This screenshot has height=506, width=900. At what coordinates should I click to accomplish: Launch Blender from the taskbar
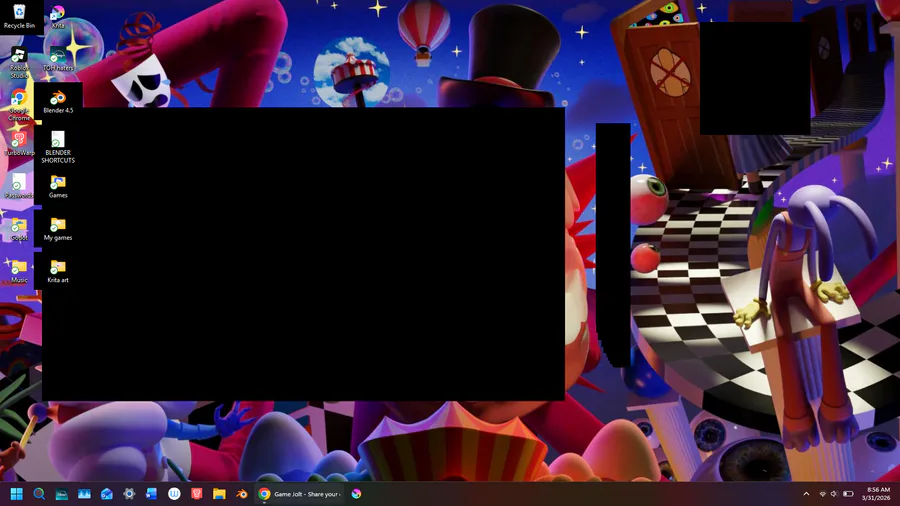(242, 494)
